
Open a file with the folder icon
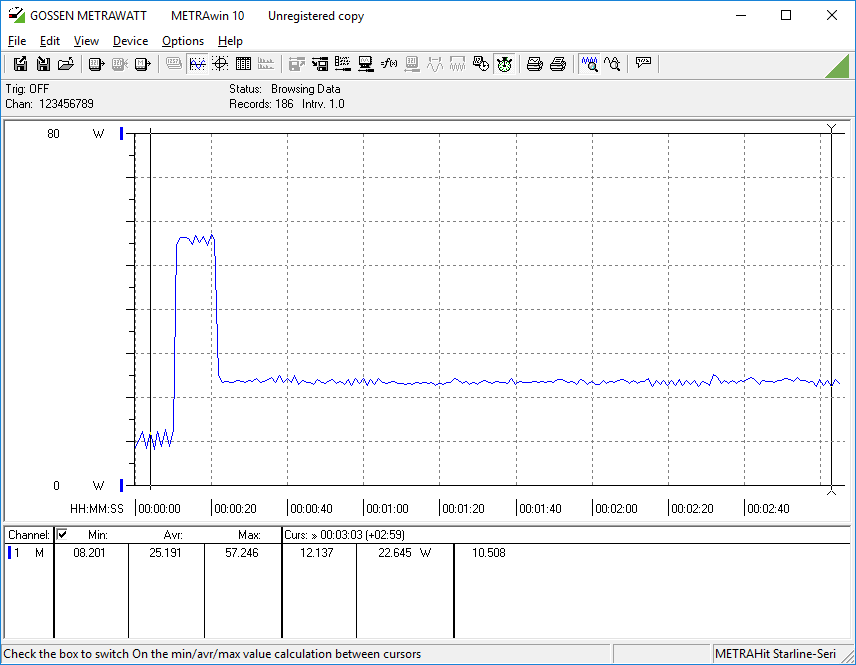click(x=66, y=64)
